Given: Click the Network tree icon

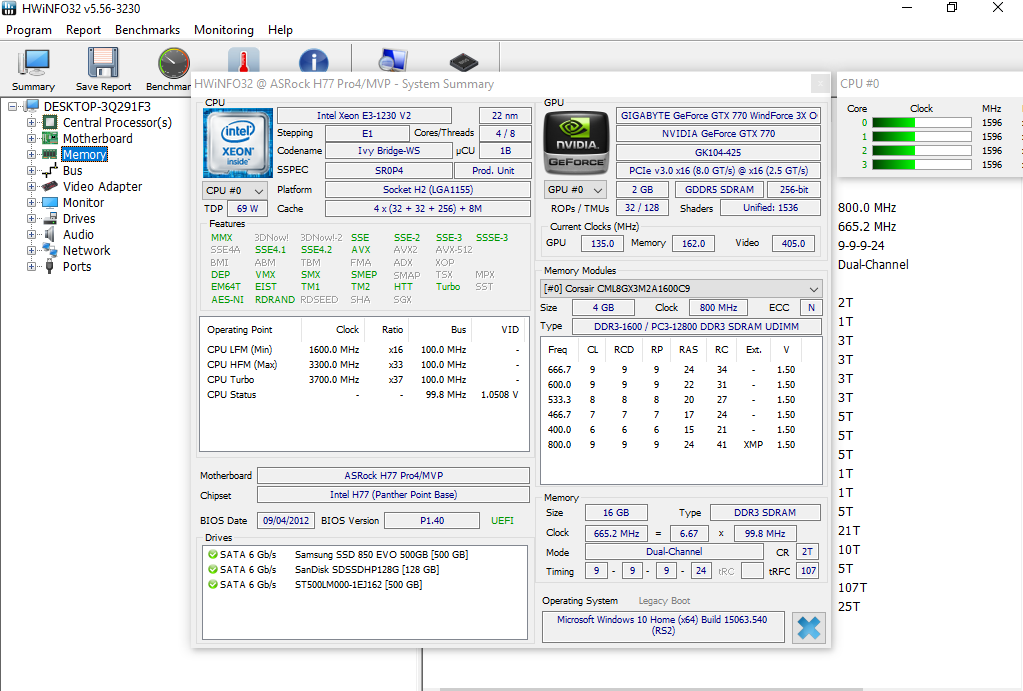Looking at the screenshot, I should [x=50, y=250].
